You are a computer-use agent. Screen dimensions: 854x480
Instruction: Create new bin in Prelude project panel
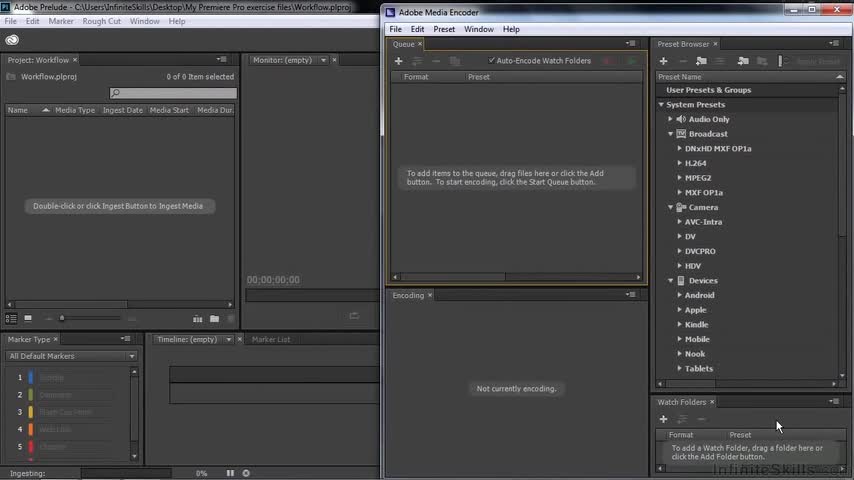215,319
